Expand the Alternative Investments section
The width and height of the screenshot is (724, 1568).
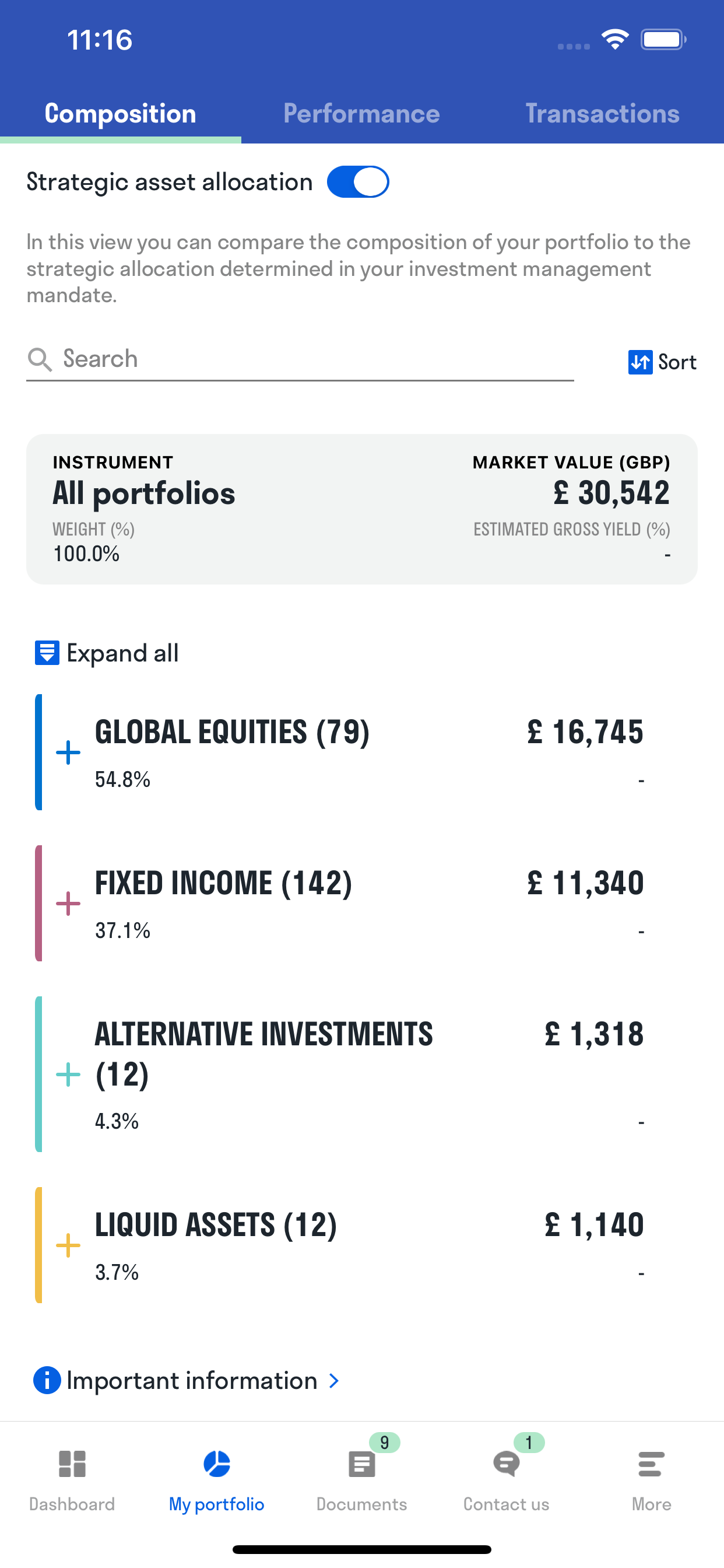pyautogui.click(x=68, y=1074)
